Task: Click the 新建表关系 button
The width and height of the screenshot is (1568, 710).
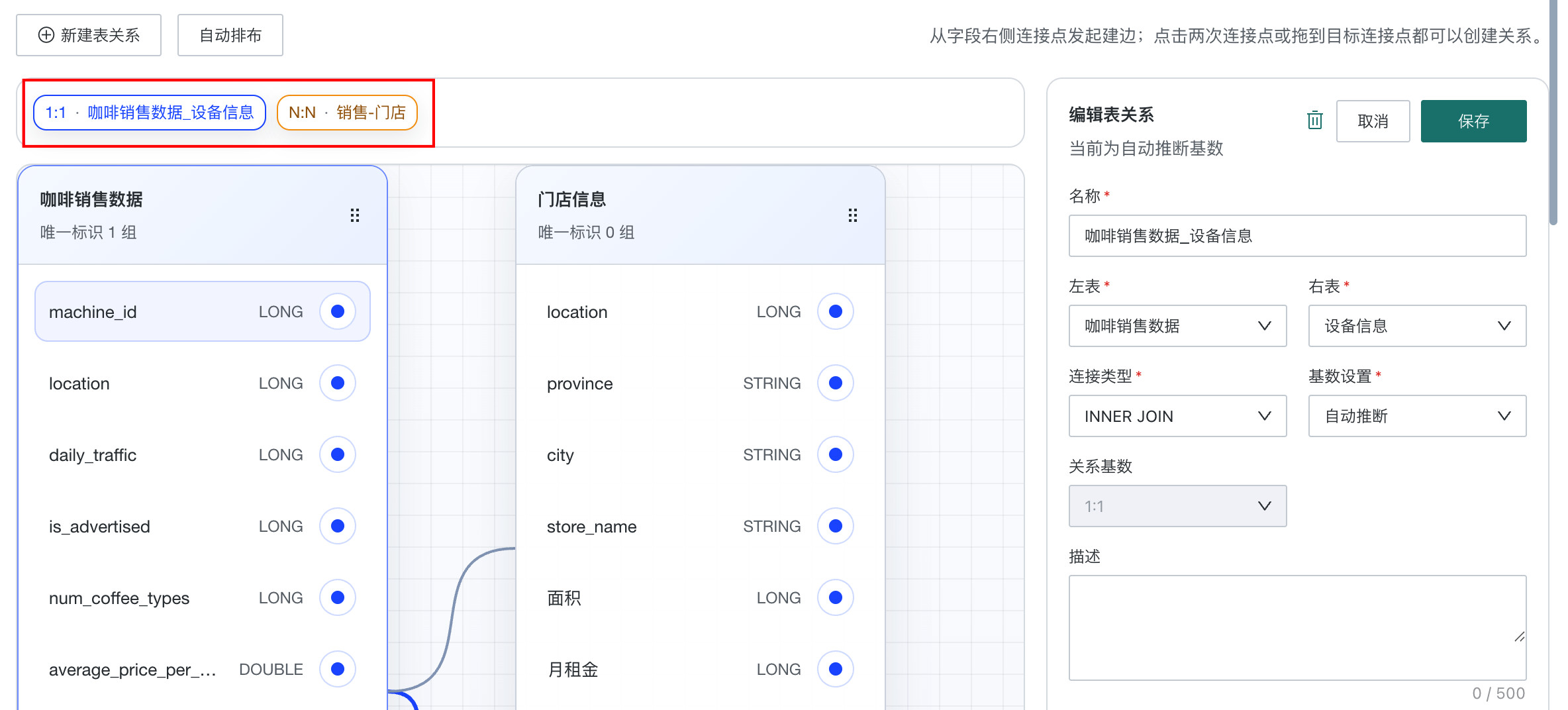Action: (x=89, y=35)
